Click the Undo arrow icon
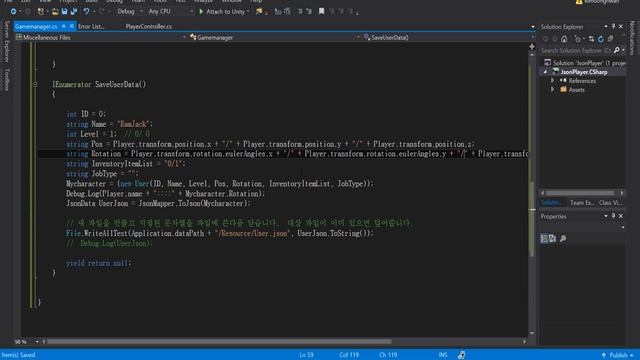This screenshot has width=640, height=360. point(86,11)
